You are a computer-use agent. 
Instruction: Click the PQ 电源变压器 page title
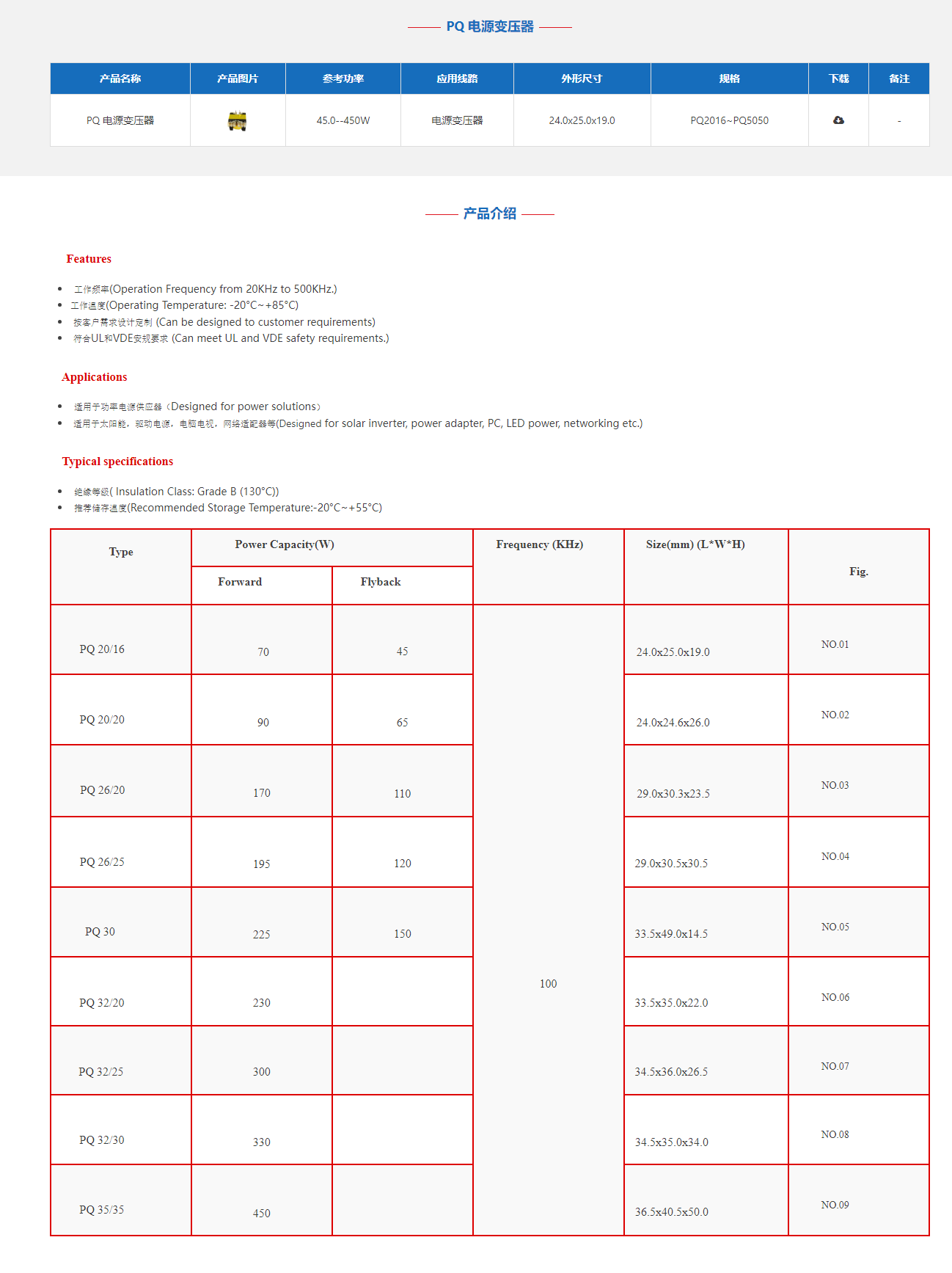pos(490,26)
